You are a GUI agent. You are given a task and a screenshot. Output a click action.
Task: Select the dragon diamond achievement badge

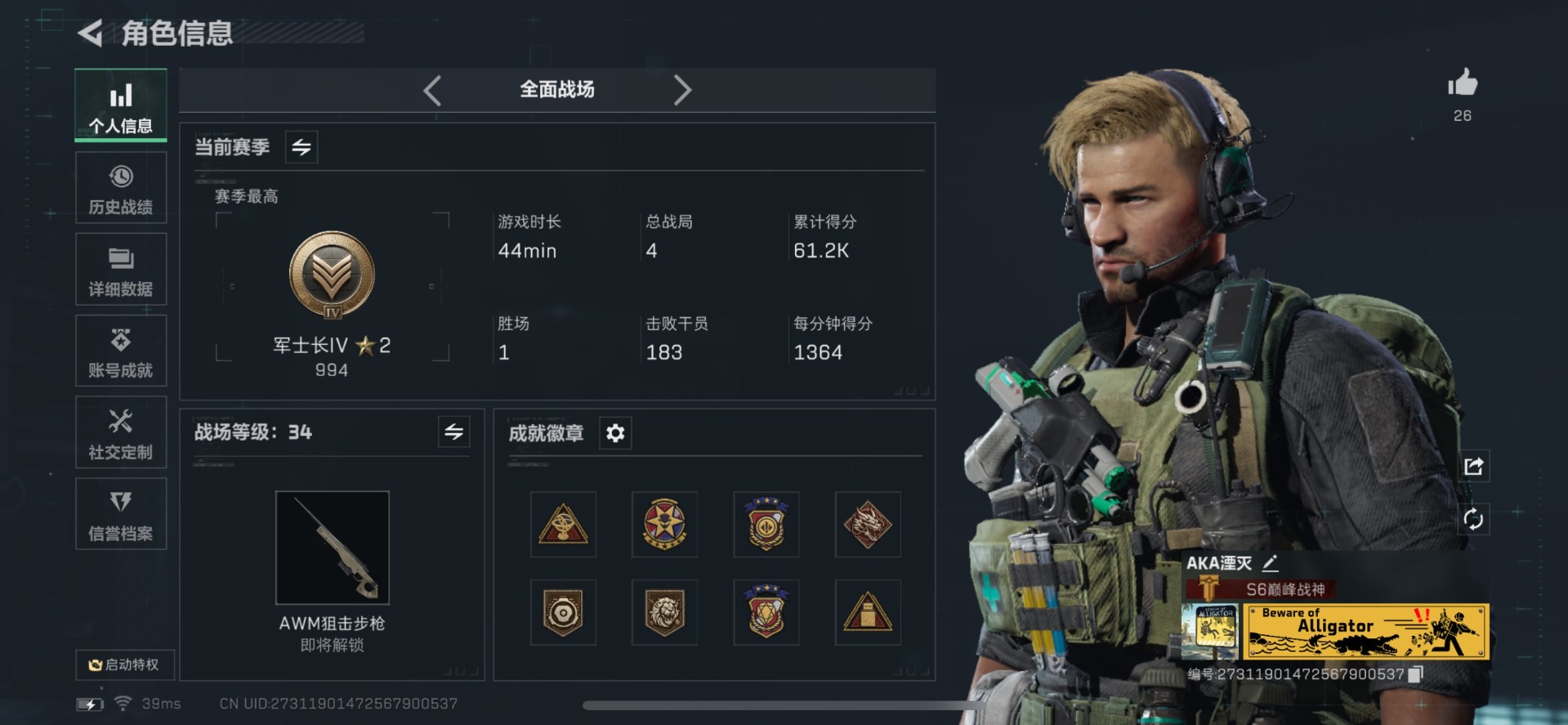867,525
